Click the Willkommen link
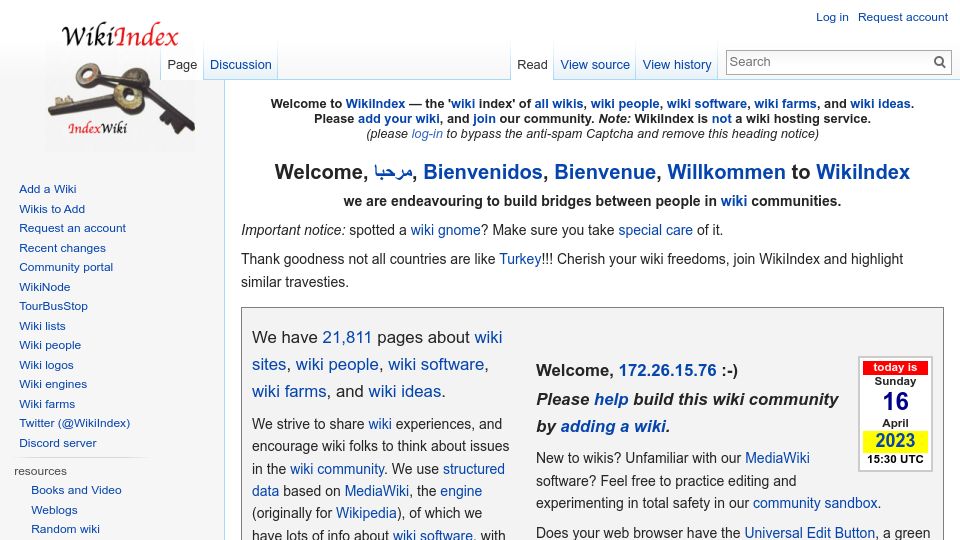The height and width of the screenshot is (540, 960). (x=726, y=172)
